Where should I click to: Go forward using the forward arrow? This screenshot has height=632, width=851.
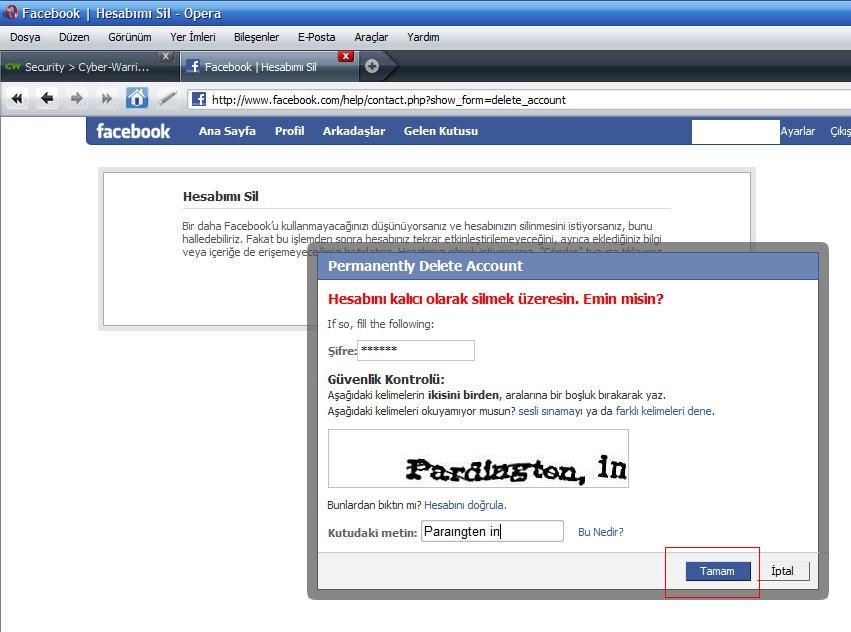(x=77, y=99)
